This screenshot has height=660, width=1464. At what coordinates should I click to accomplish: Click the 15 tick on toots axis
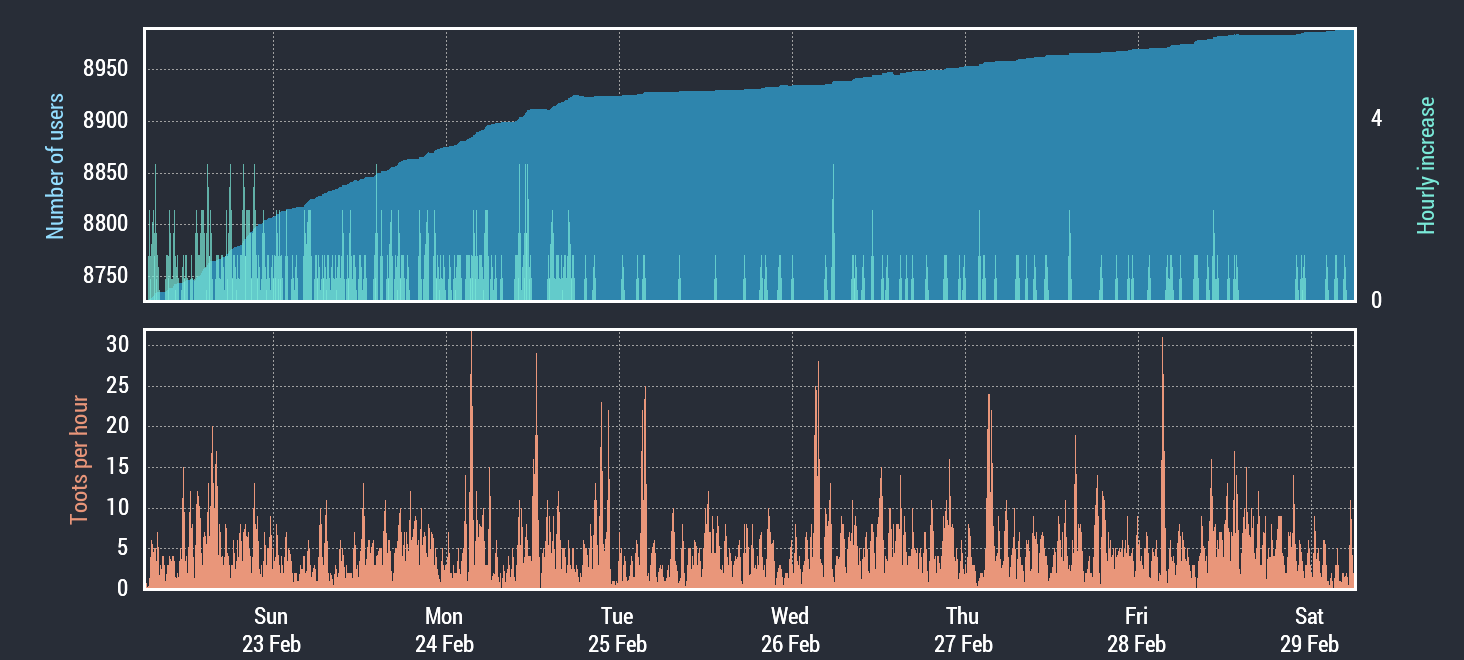pos(117,467)
